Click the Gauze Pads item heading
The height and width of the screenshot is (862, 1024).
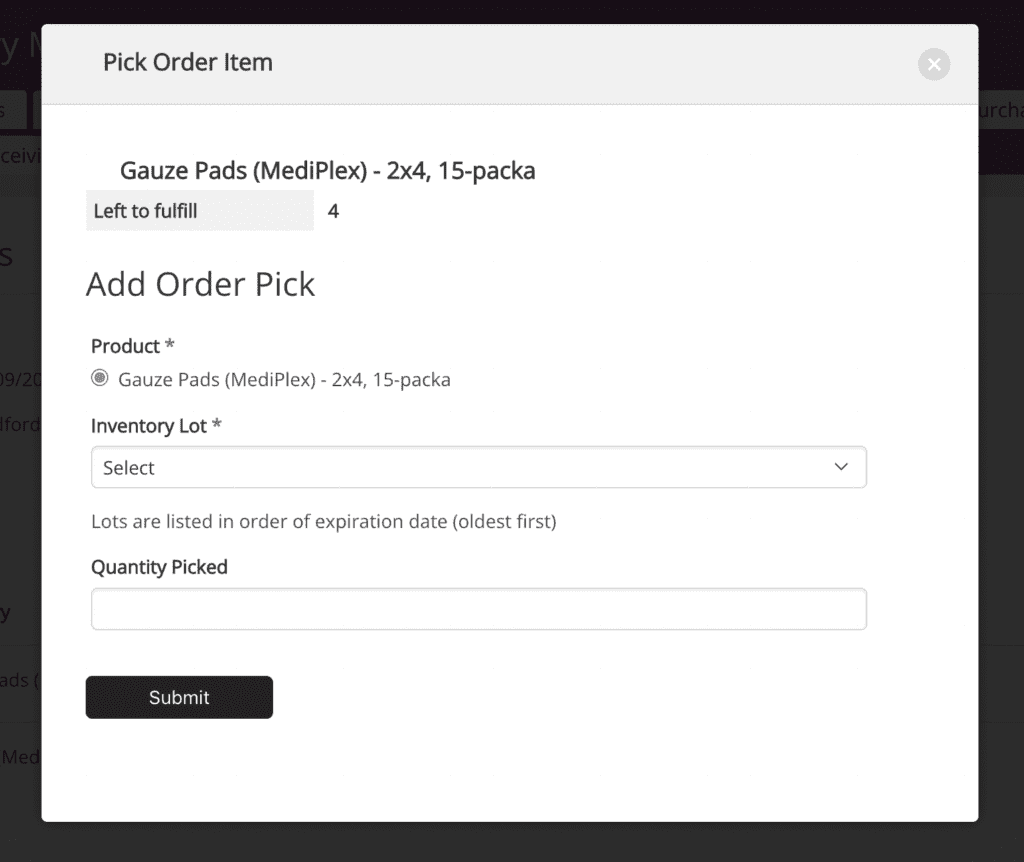[327, 171]
